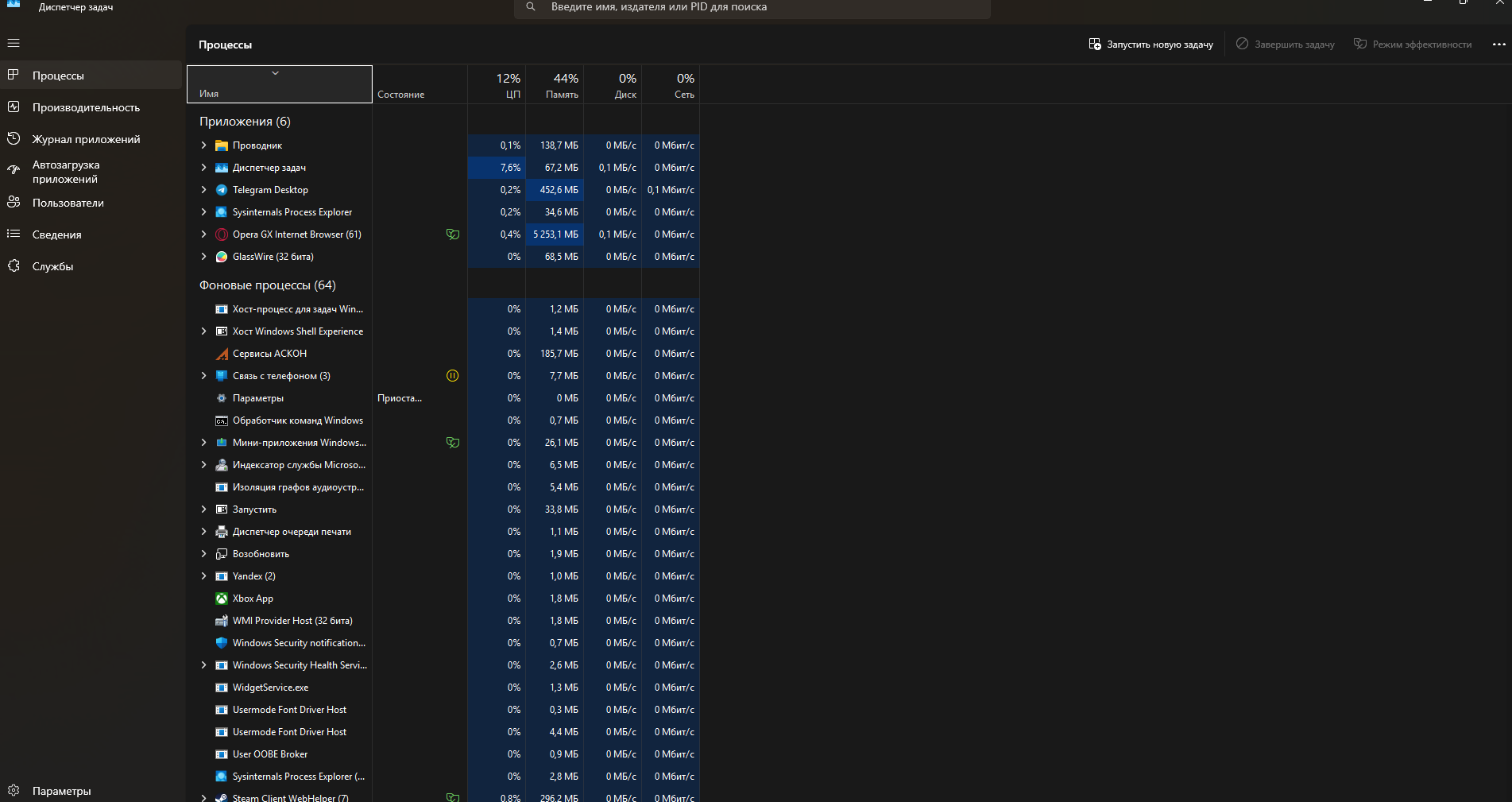The image size is (1512, 802).
Task: Click the Сведения sidebar item
Action: coord(56,234)
